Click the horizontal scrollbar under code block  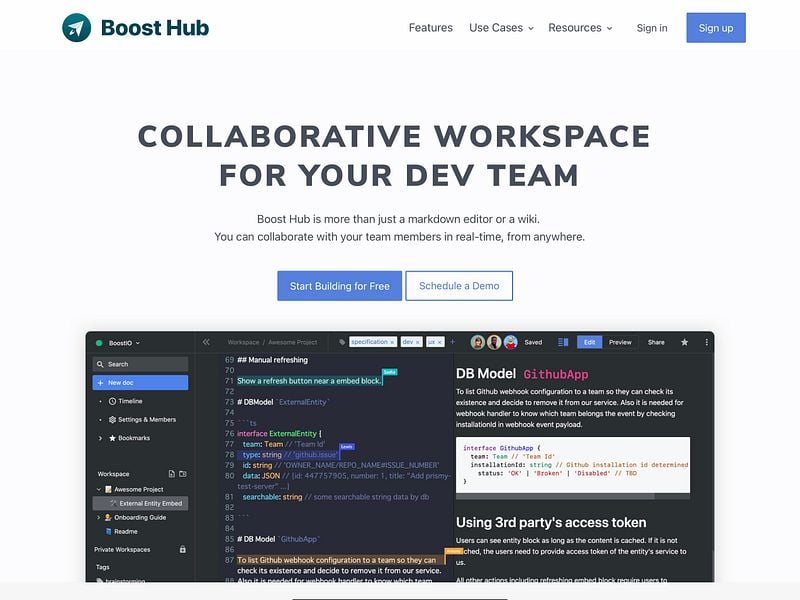555,496
